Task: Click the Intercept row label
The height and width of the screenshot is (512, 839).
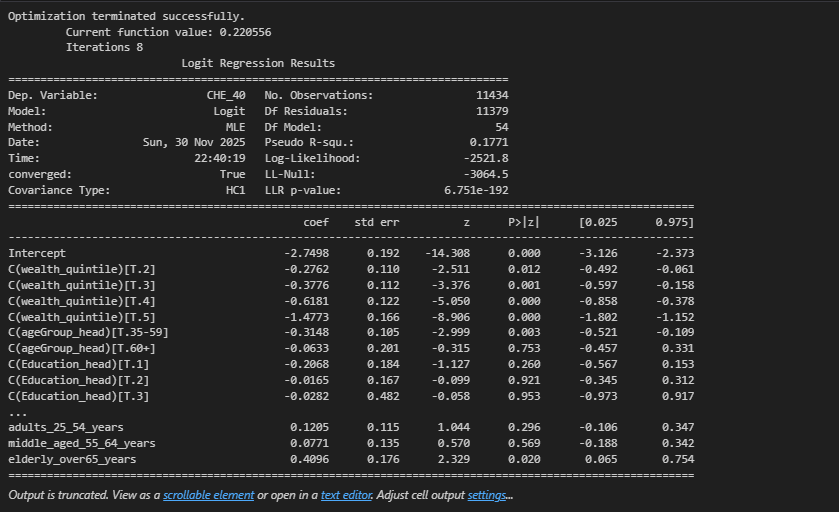Action: click(37, 253)
